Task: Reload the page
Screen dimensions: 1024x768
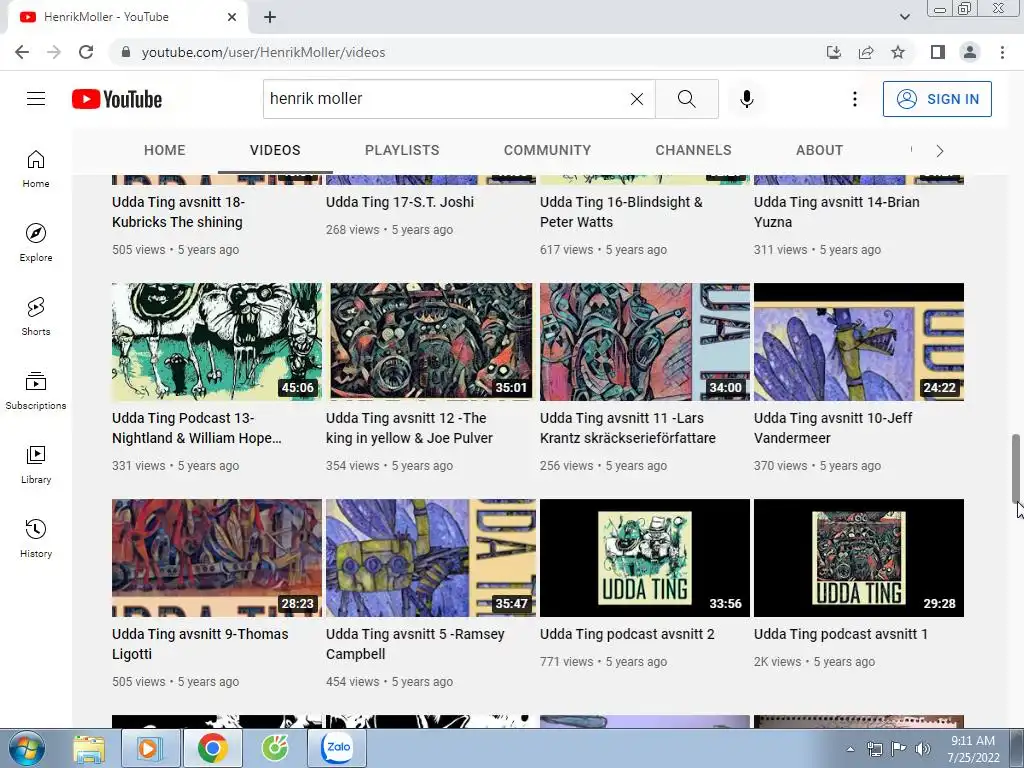Action: pos(86,52)
